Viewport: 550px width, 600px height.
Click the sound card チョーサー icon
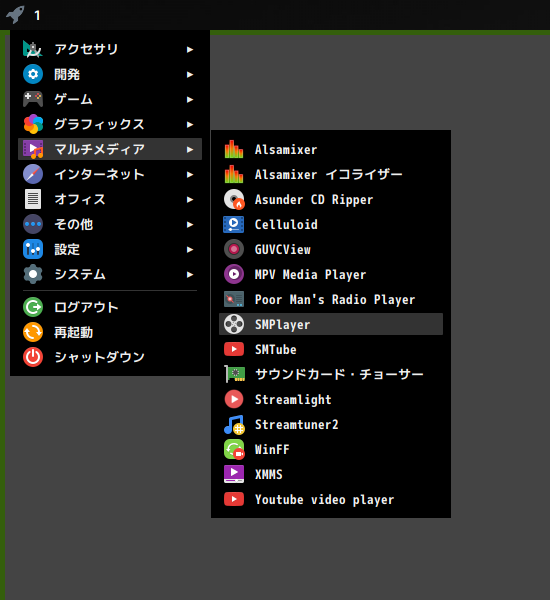(x=234, y=374)
